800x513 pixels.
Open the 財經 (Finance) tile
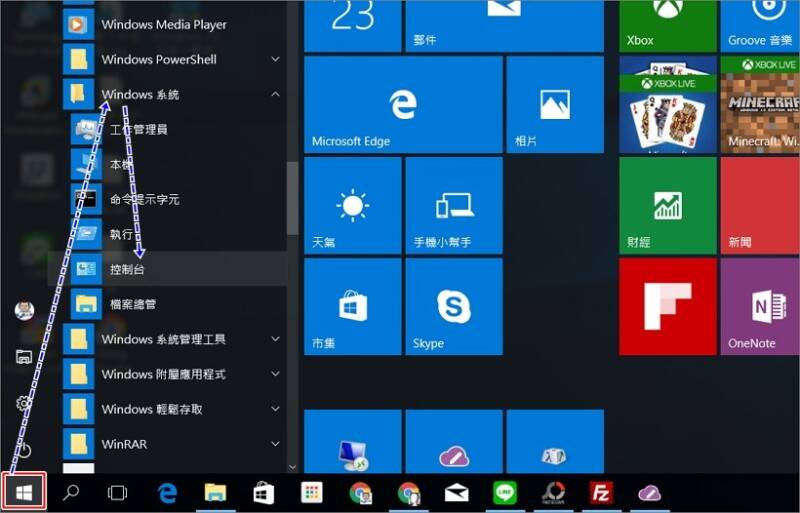pyautogui.click(x=668, y=206)
